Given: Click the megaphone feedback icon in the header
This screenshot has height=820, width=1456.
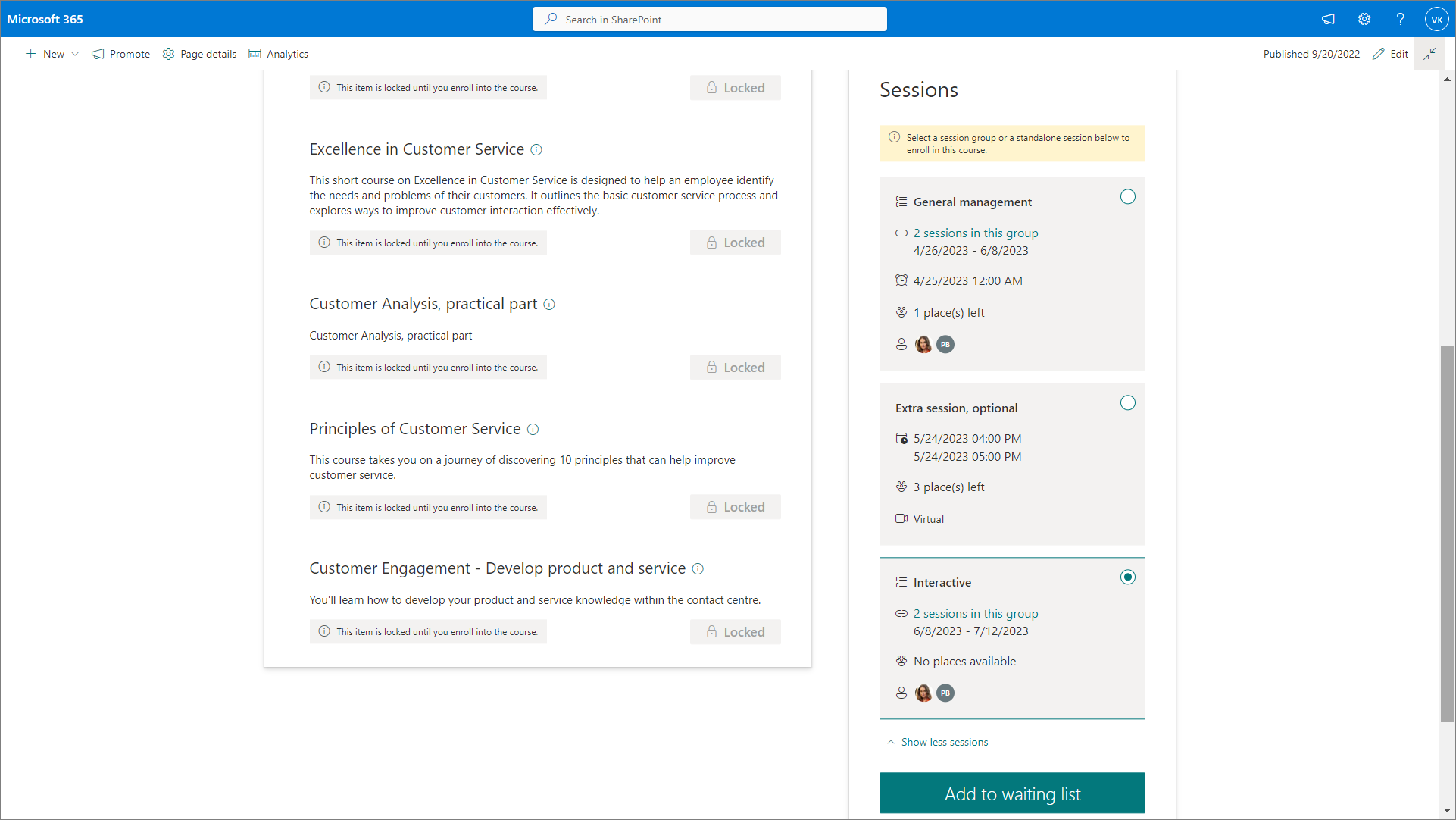Looking at the screenshot, I should pos(1328,20).
